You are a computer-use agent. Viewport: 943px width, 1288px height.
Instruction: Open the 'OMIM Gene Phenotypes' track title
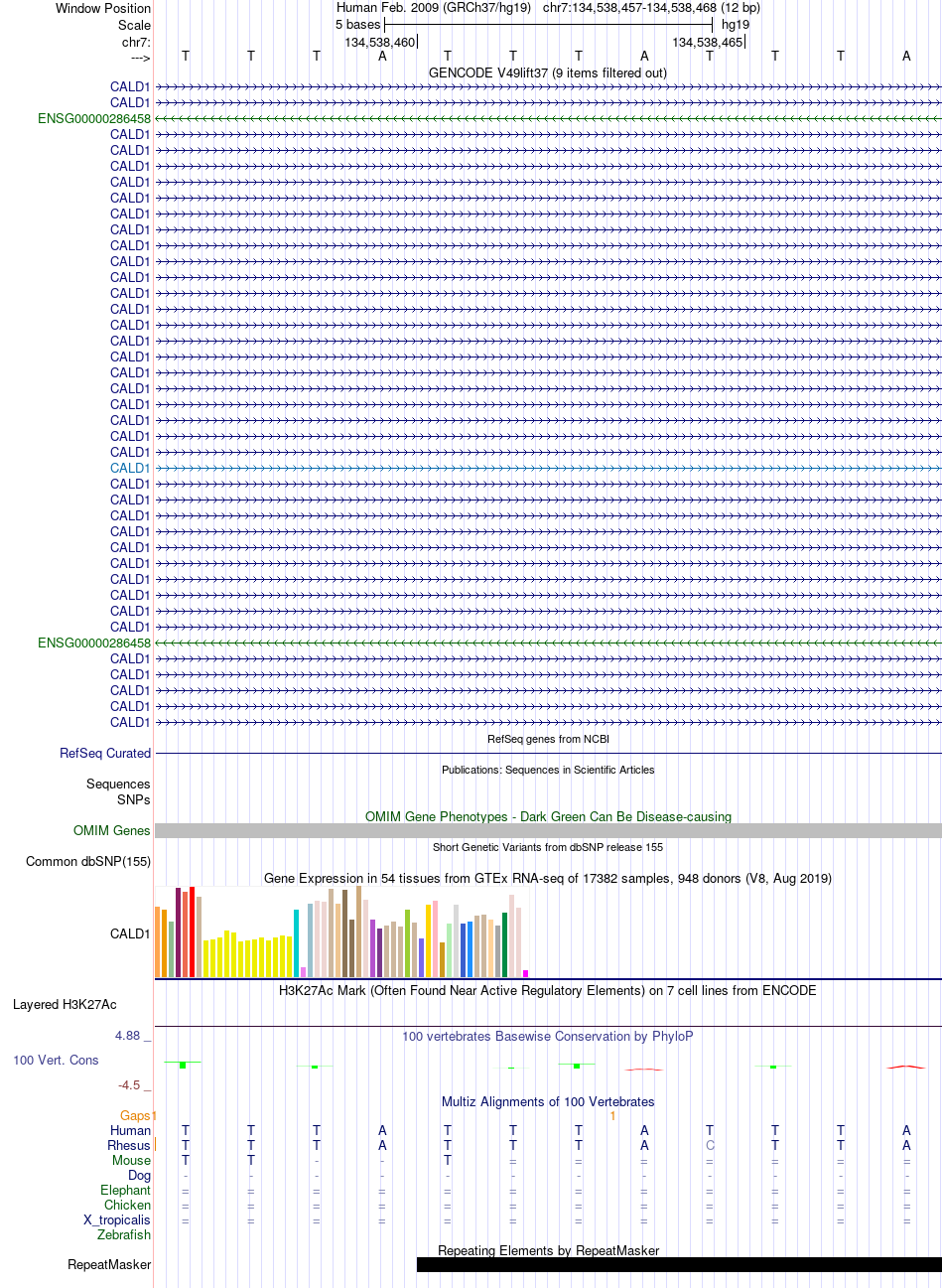pyautogui.click(x=548, y=816)
